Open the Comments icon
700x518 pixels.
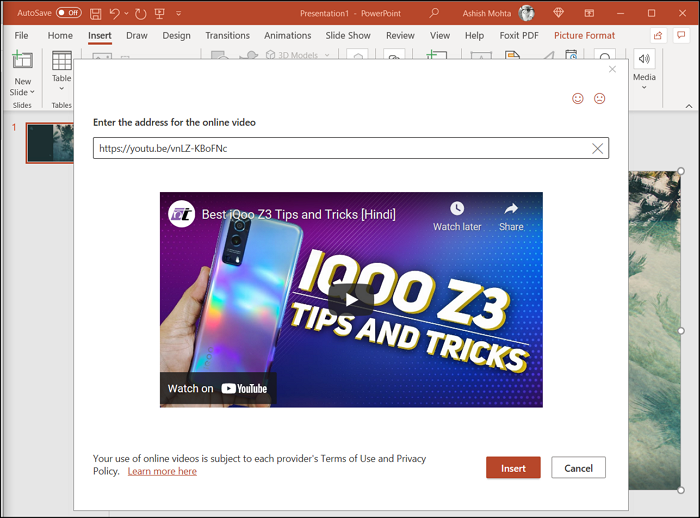(x=681, y=35)
